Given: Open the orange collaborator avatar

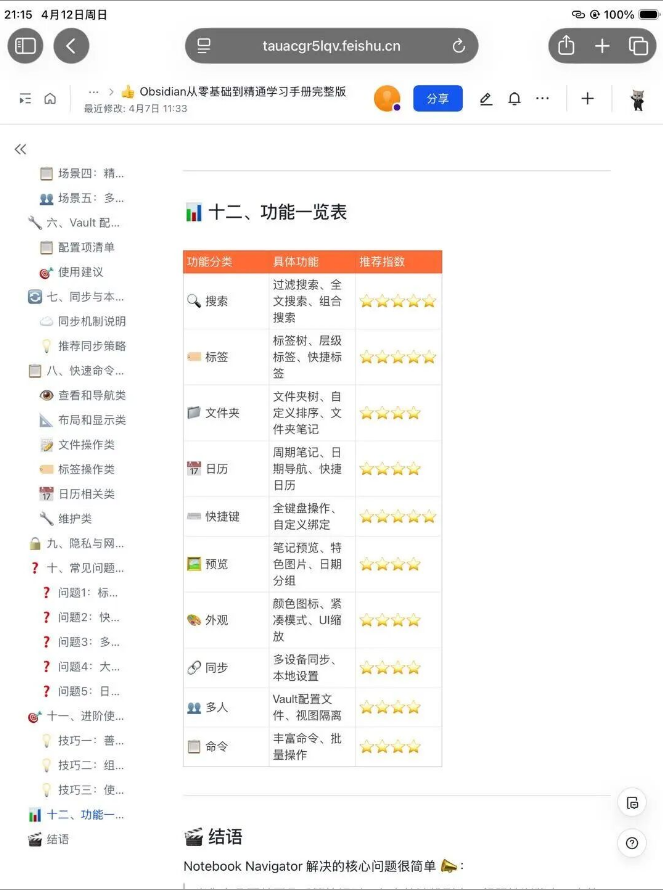Looking at the screenshot, I should pyautogui.click(x=387, y=99).
